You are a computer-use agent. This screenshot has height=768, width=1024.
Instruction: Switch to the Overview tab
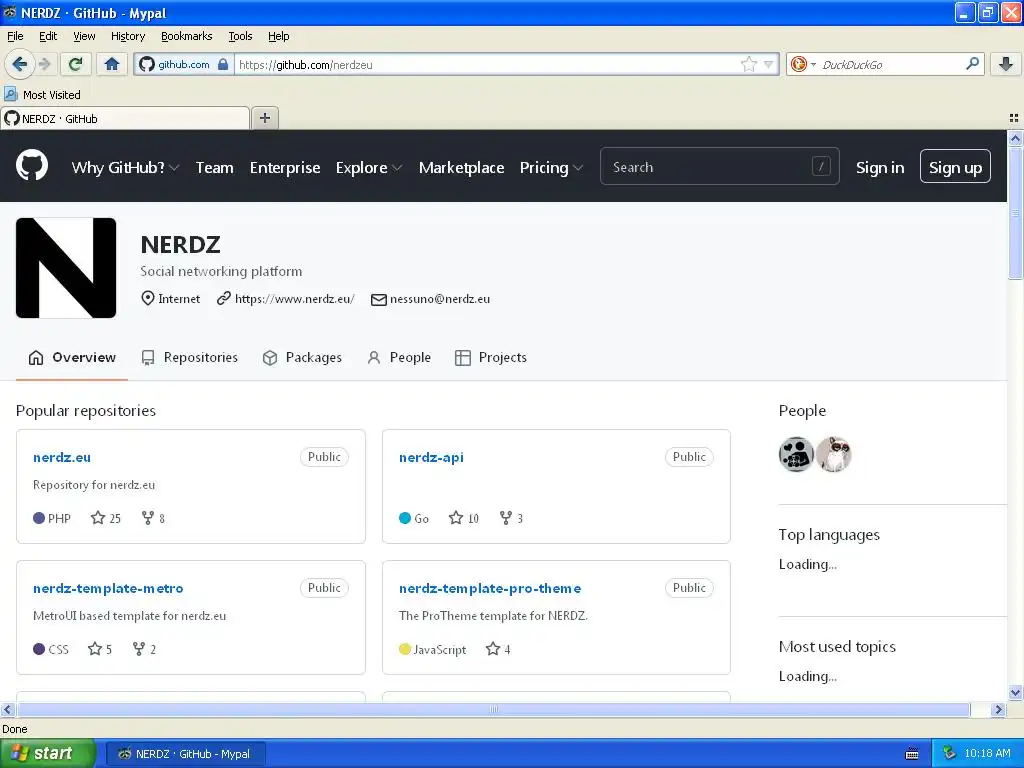click(x=72, y=357)
